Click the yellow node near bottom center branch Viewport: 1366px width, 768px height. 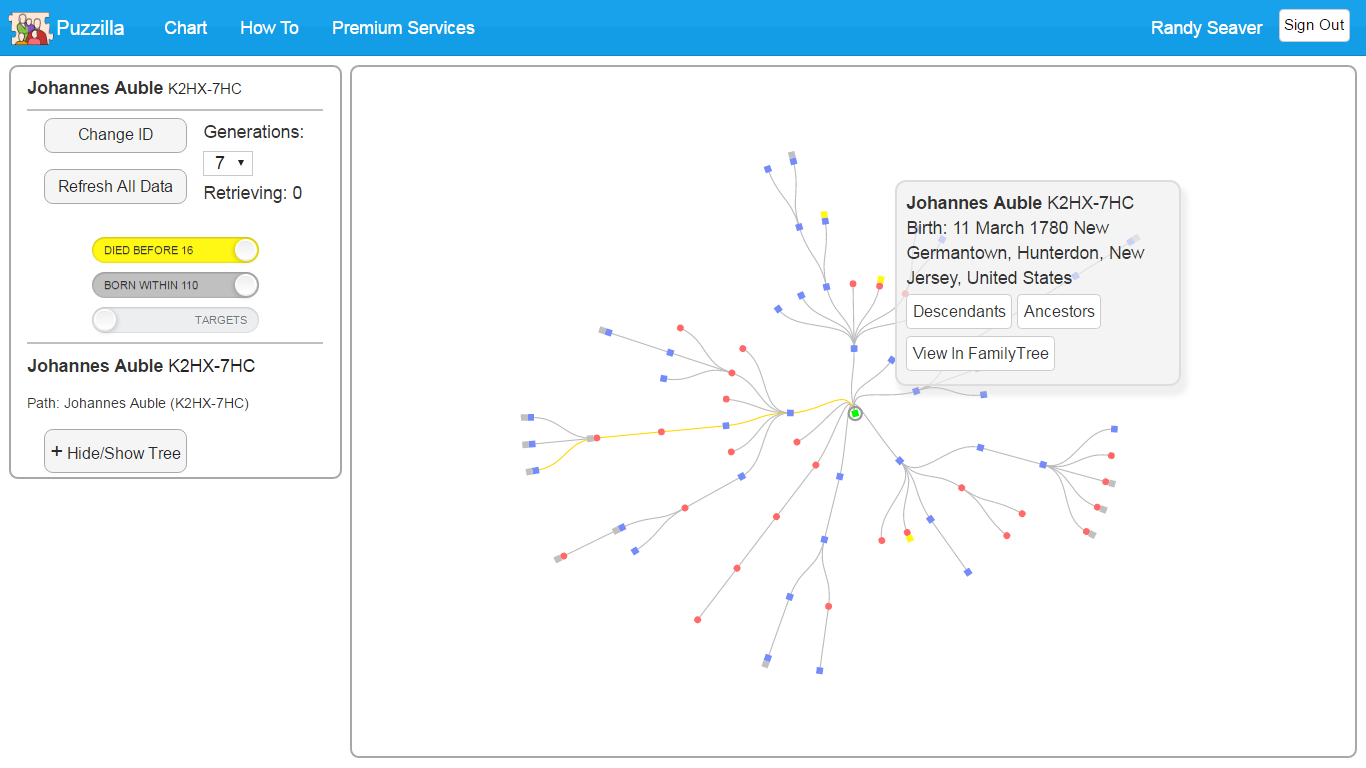pos(908,538)
